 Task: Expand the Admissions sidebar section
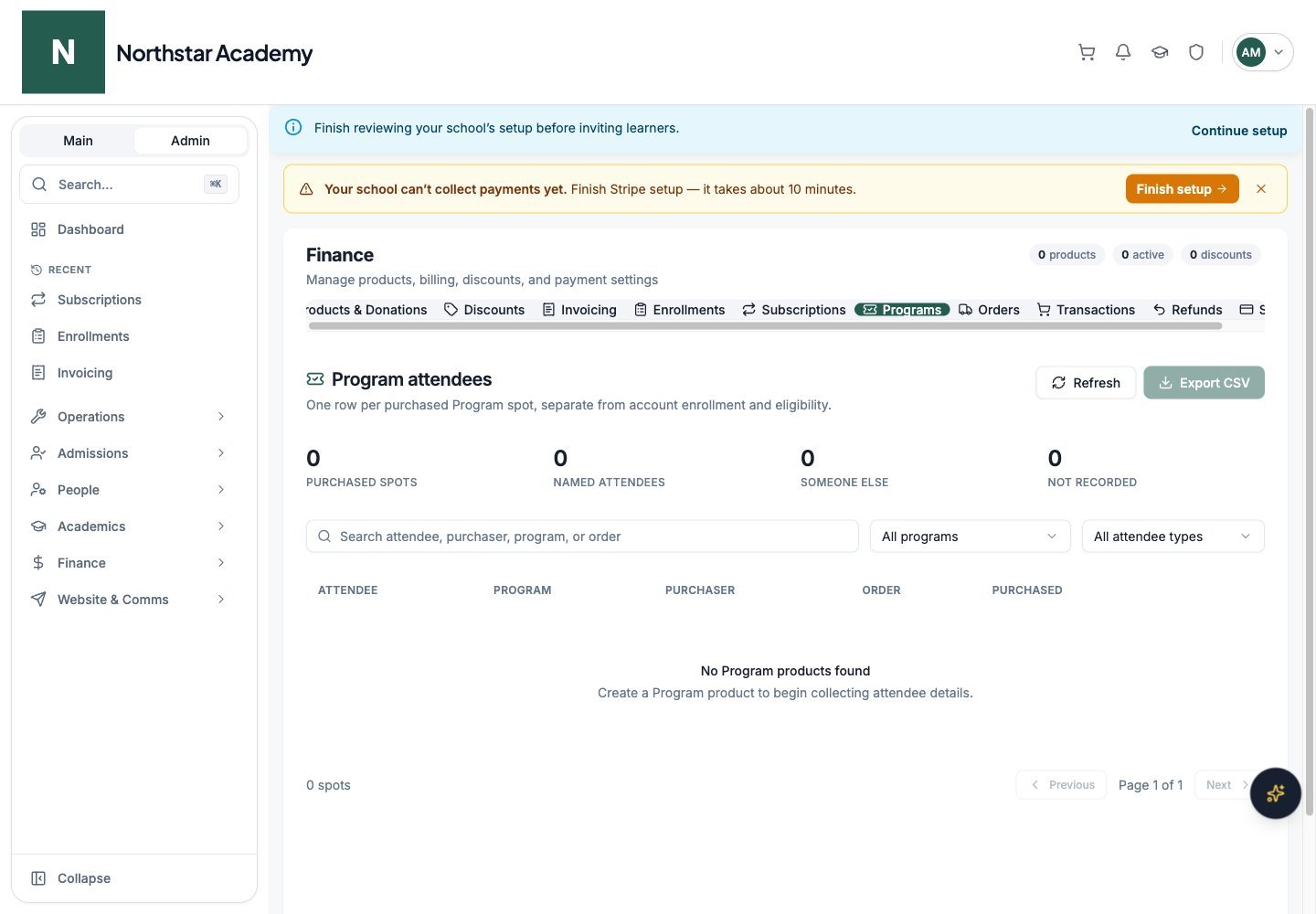coord(129,453)
